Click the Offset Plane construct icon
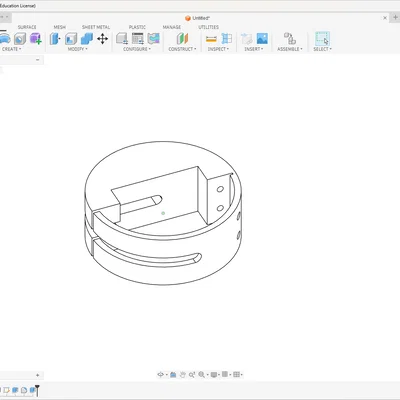 [182, 39]
